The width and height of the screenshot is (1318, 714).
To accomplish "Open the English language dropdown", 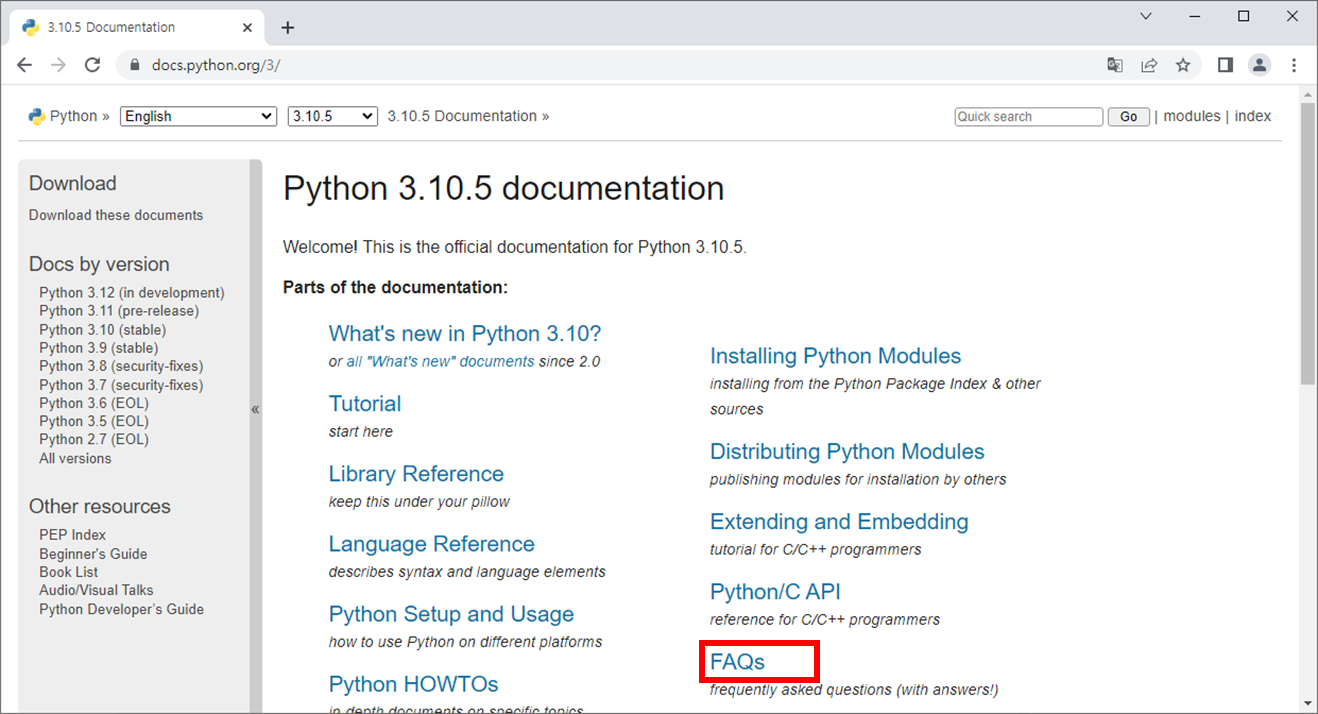I will (198, 116).
